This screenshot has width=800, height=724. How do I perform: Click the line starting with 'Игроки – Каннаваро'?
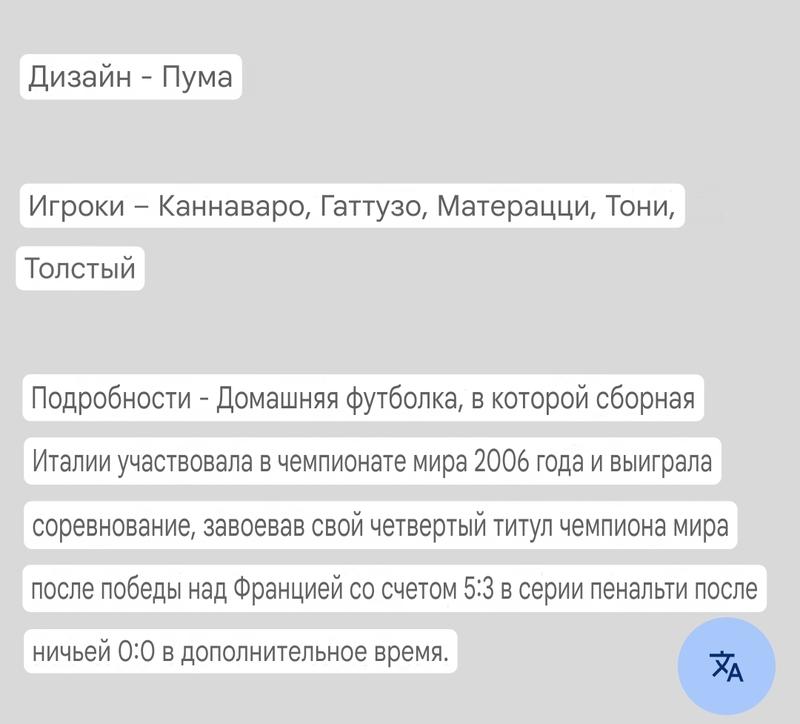(352, 206)
